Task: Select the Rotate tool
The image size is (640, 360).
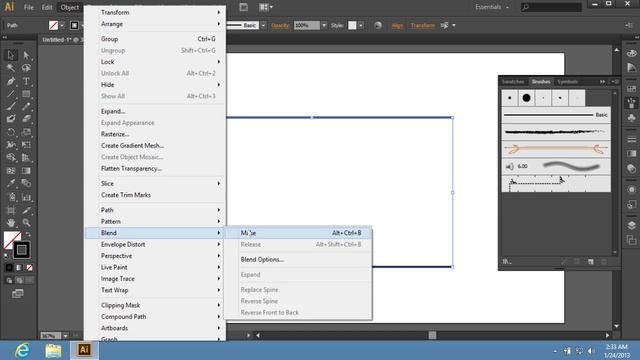Action: 11,132
